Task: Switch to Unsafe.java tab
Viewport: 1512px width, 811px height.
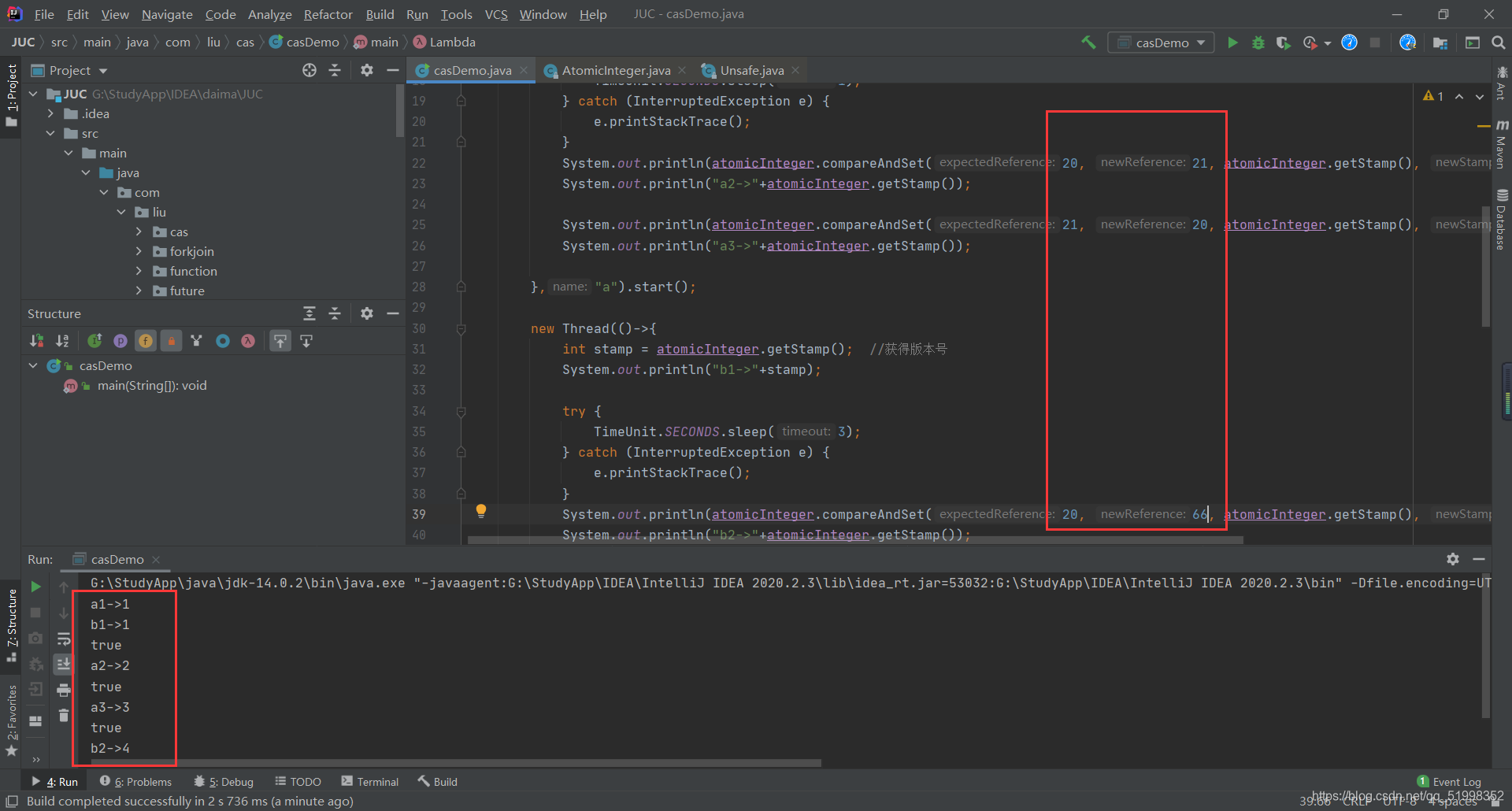Action: click(752, 70)
